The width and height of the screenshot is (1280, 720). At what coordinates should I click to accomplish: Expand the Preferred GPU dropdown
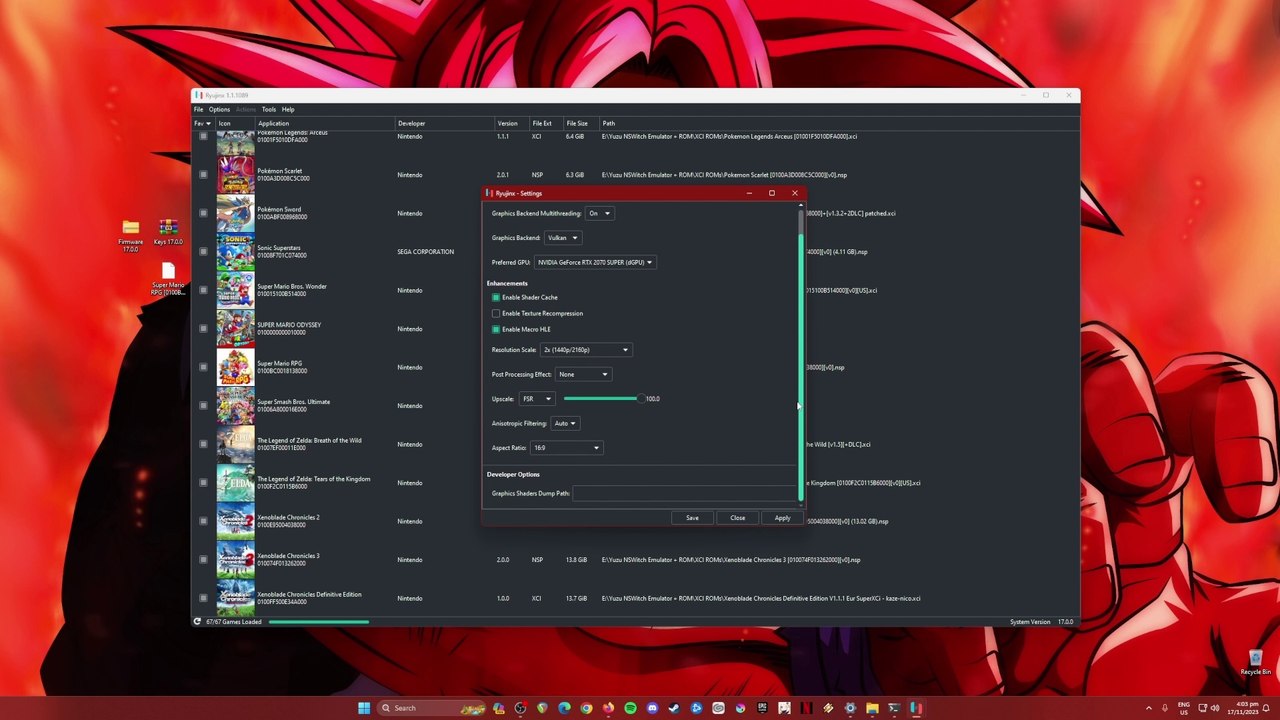[595, 262]
